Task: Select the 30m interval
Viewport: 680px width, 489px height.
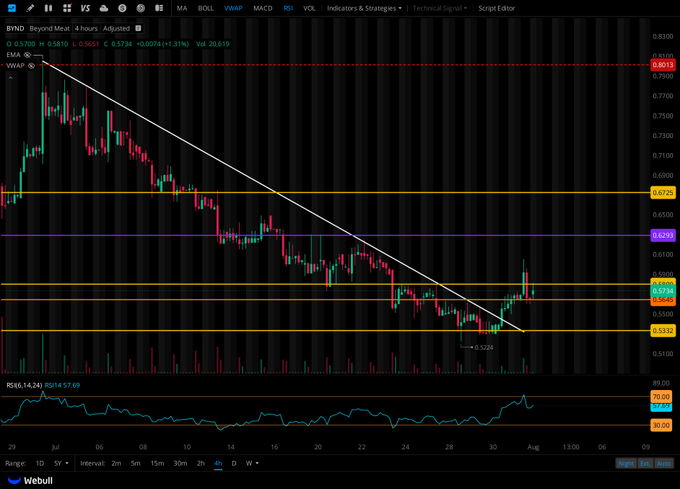Action: 180,463
